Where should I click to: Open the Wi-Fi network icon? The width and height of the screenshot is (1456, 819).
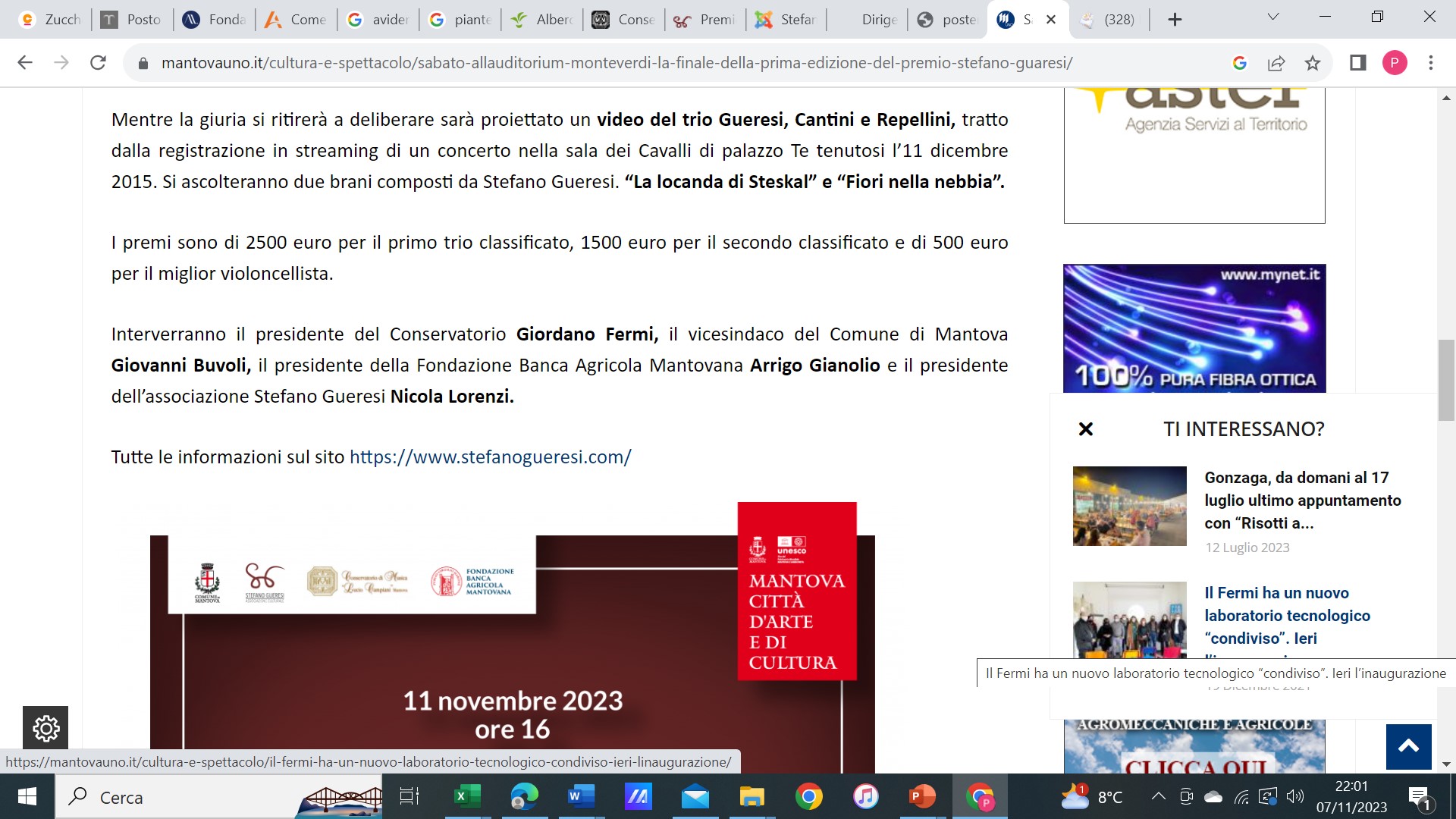point(1241,796)
